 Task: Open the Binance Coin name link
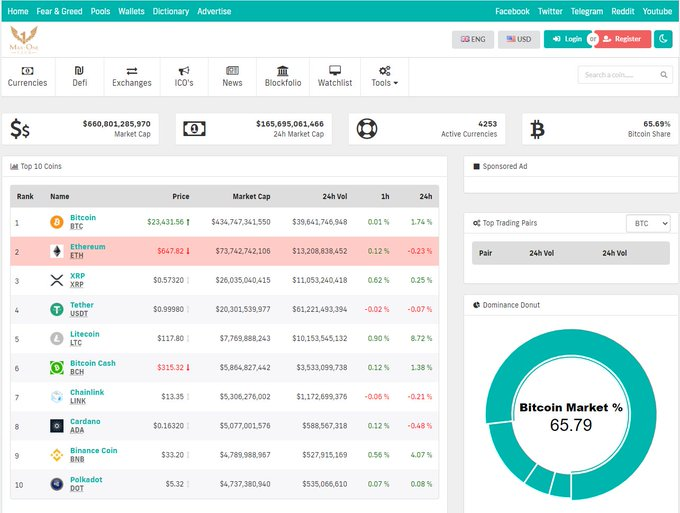(x=94, y=450)
